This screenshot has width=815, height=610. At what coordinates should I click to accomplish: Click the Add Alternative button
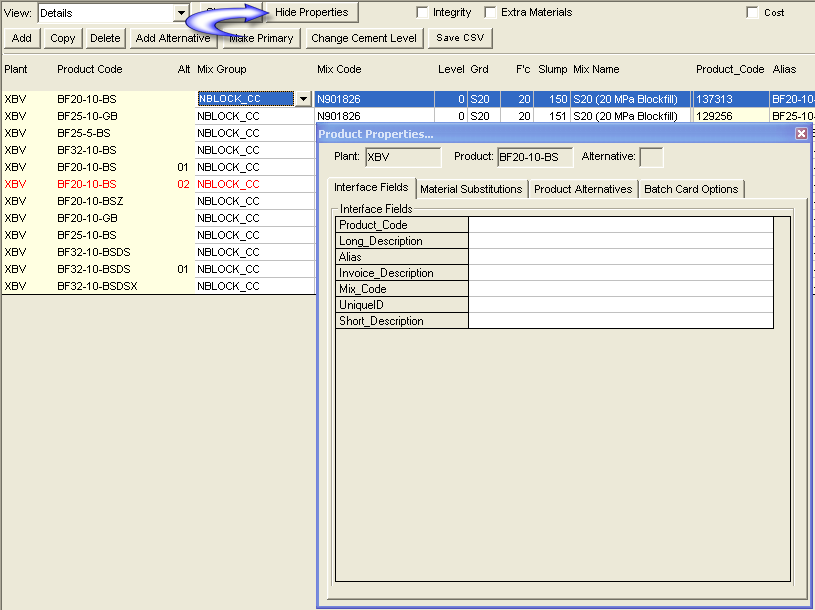tap(173, 38)
